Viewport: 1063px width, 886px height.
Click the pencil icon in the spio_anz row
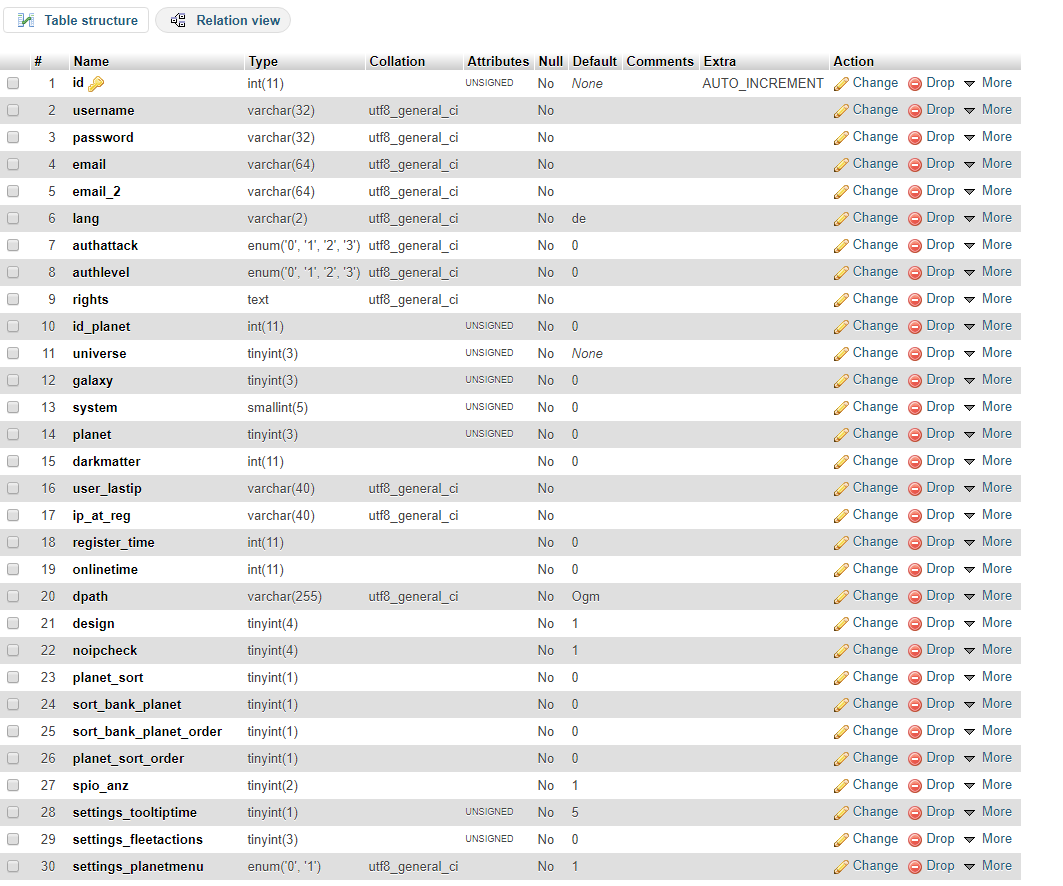point(841,786)
